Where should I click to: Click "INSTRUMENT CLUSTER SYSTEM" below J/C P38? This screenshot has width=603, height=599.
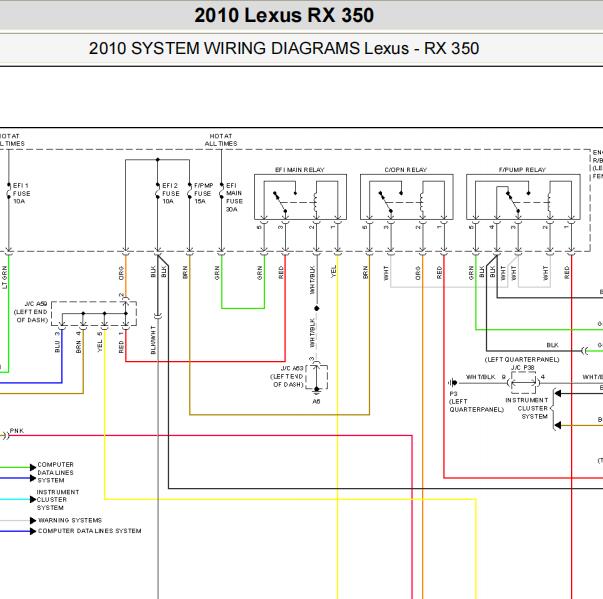pos(526,408)
